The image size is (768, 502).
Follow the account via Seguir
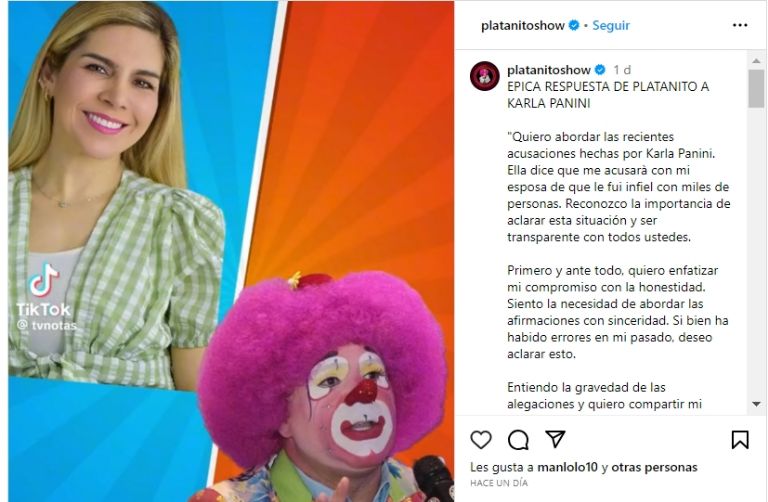[x=611, y=25]
